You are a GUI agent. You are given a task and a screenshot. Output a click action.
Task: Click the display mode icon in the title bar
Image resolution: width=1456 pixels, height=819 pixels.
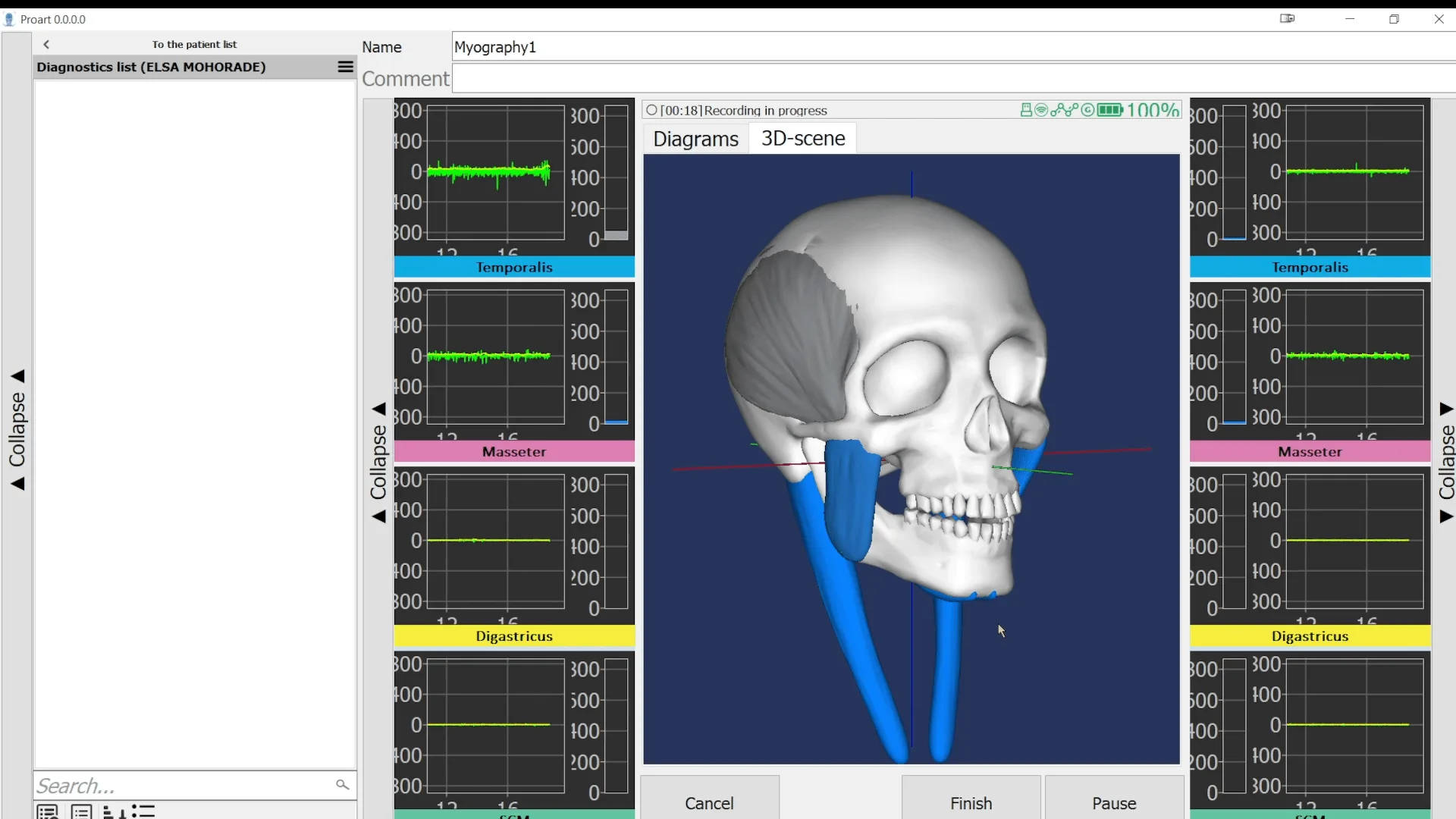[1287, 19]
